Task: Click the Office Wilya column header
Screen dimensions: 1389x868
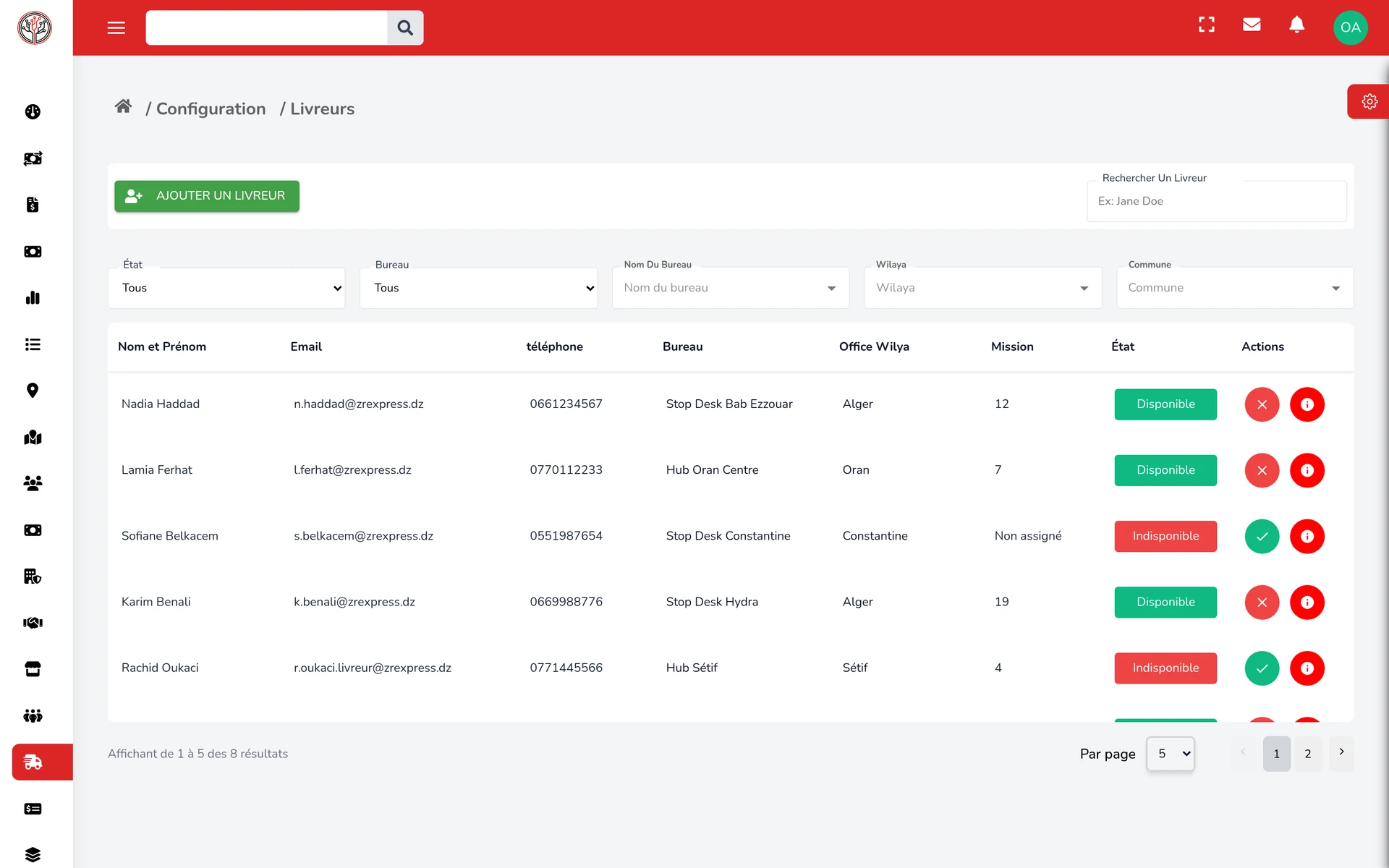Action: click(x=874, y=346)
